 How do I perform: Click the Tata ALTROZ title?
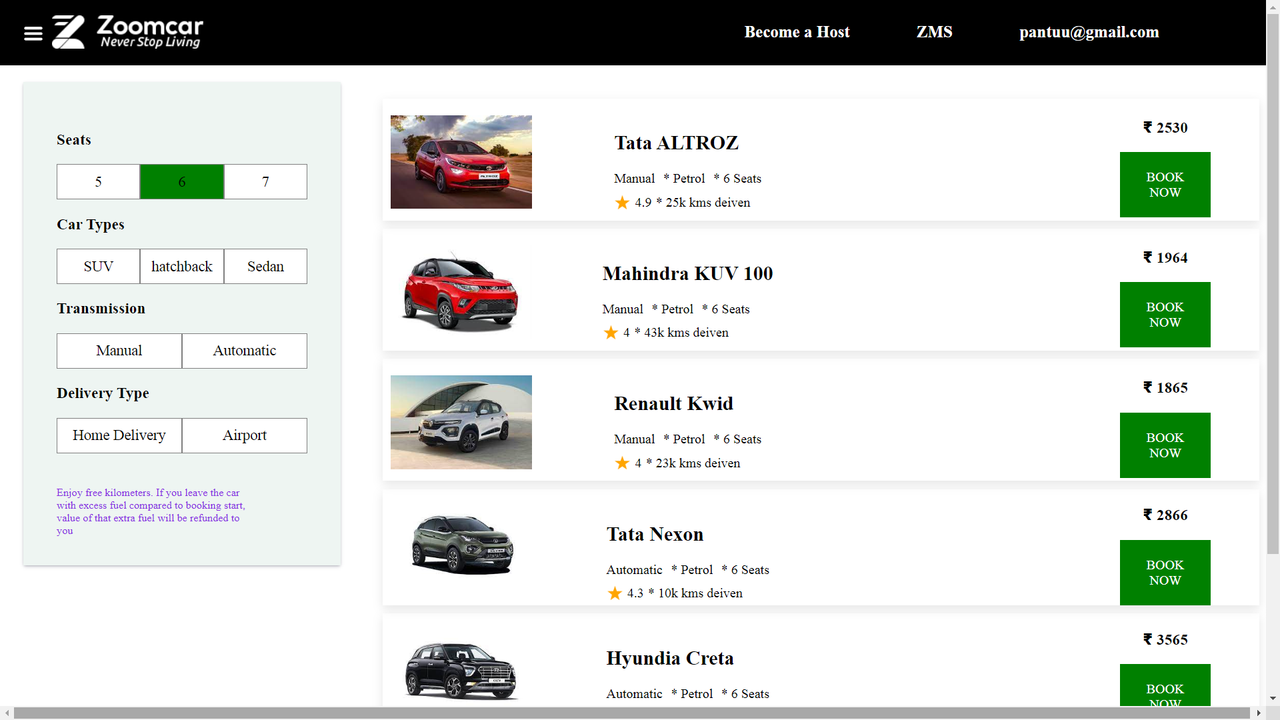tap(676, 143)
